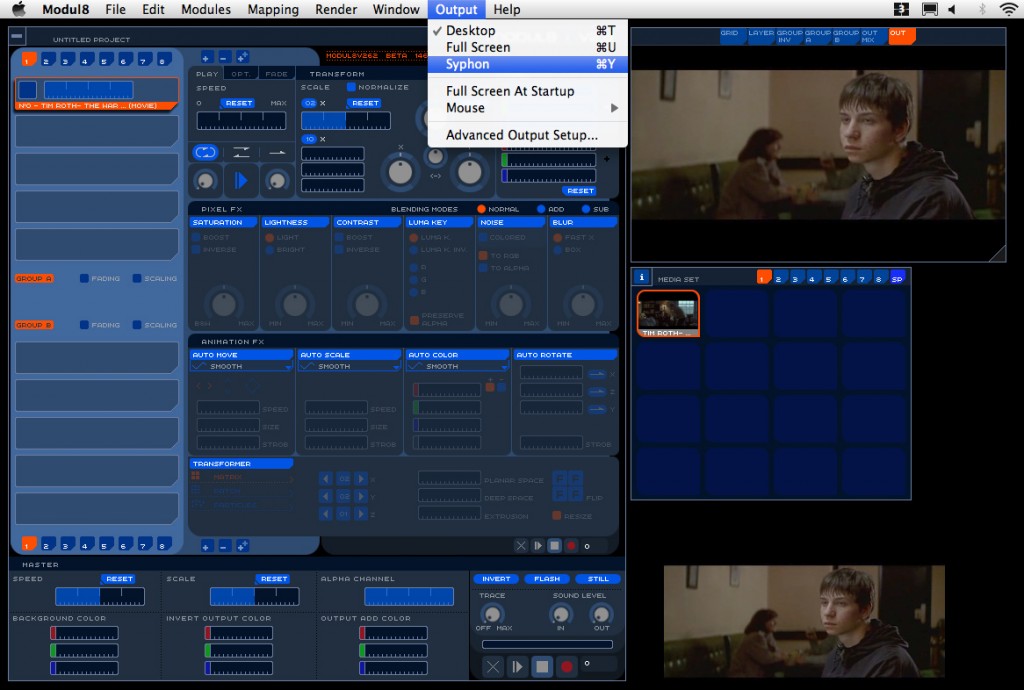Click the volume icon in menu bar

coord(952,9)
